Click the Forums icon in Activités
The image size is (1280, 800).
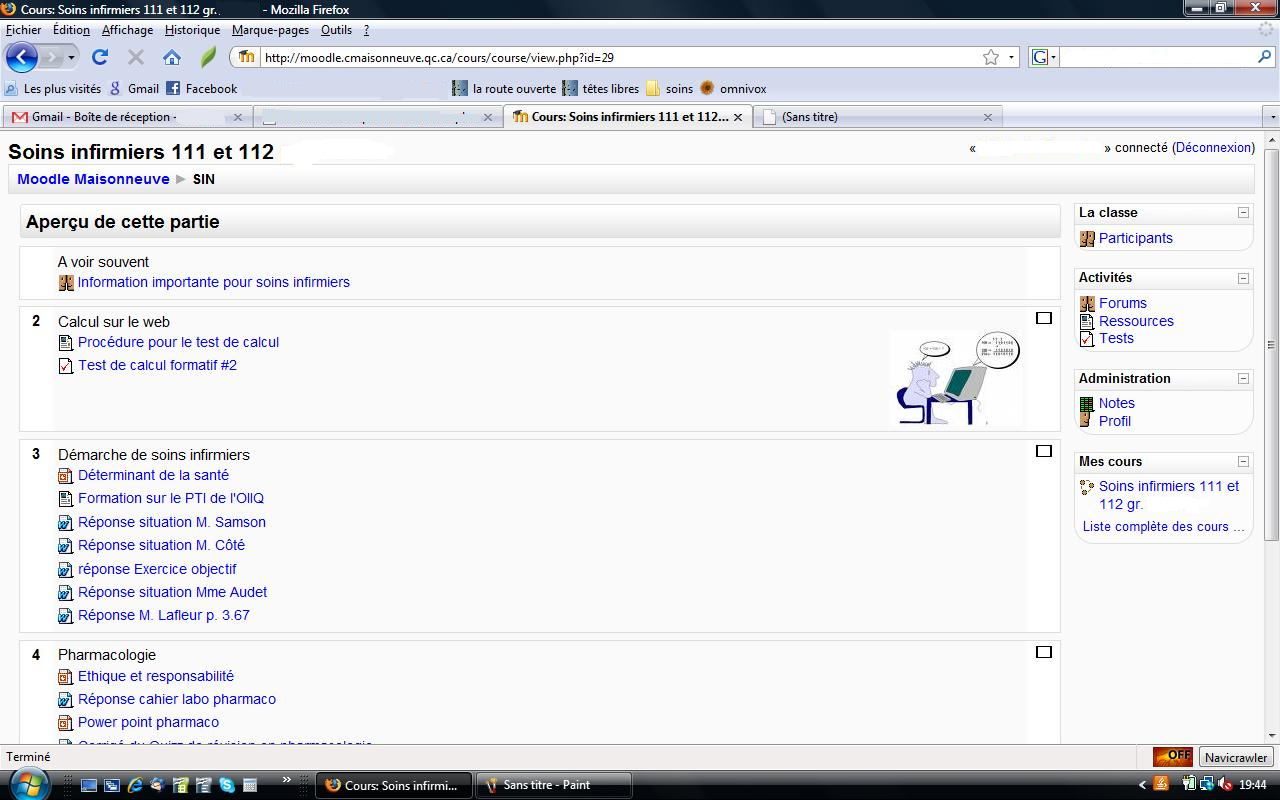[x=1087, y=303]
